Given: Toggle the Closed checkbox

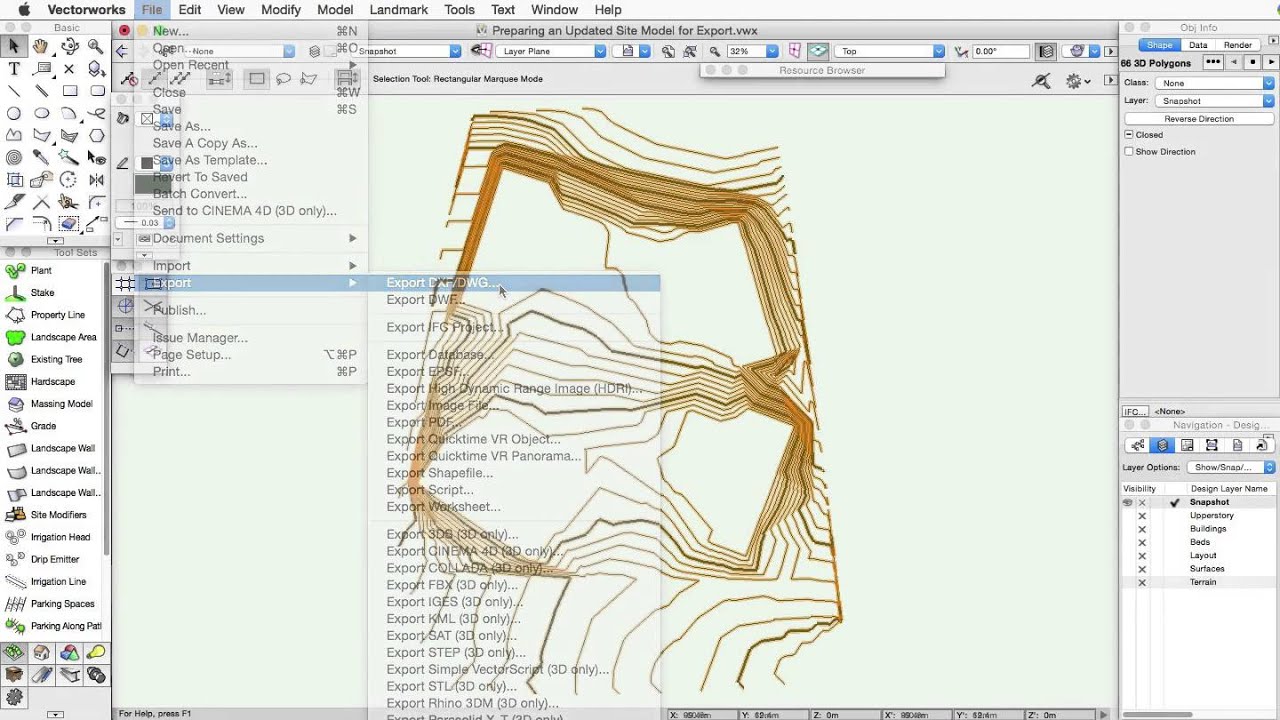Looking at the screenshot, I should 1129,134.
